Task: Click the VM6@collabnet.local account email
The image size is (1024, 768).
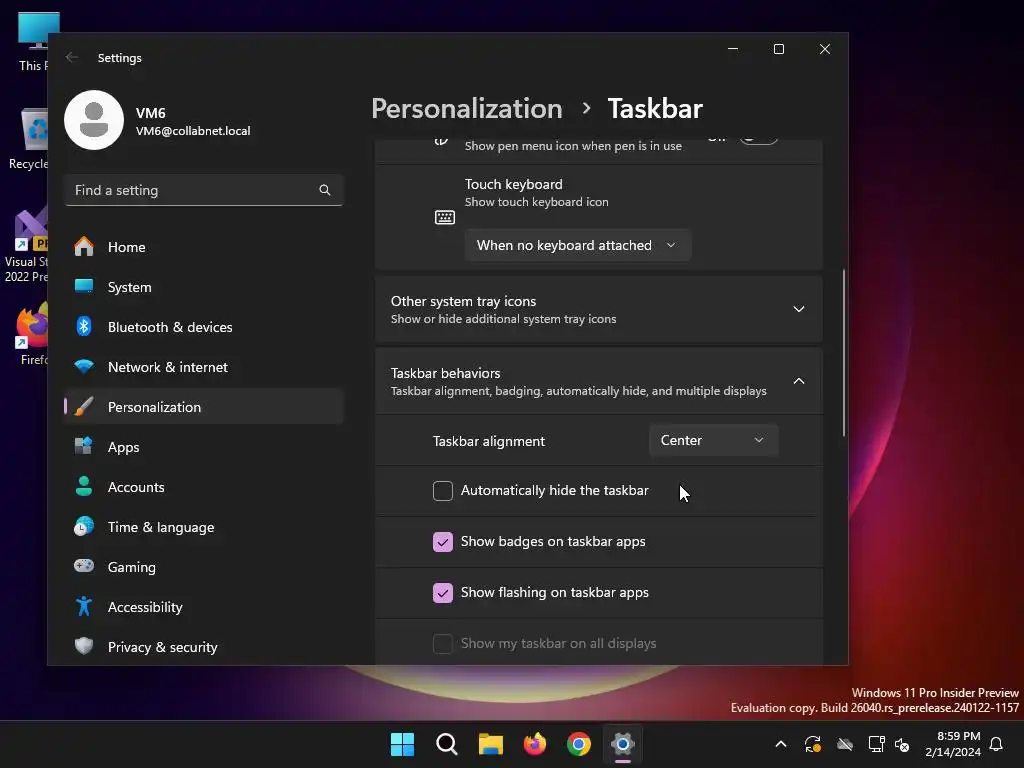Action: point(193,131)
